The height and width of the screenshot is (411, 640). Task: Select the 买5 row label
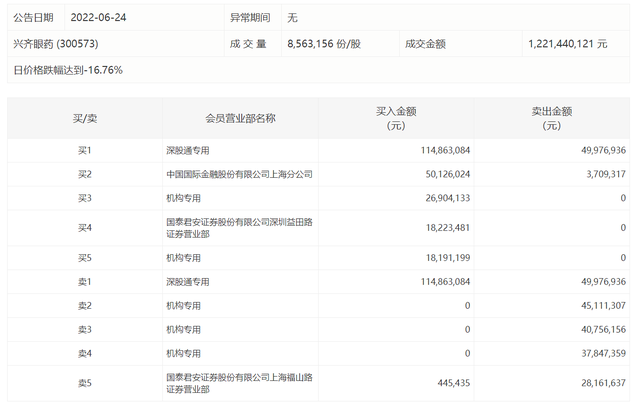tap(85, 258)
